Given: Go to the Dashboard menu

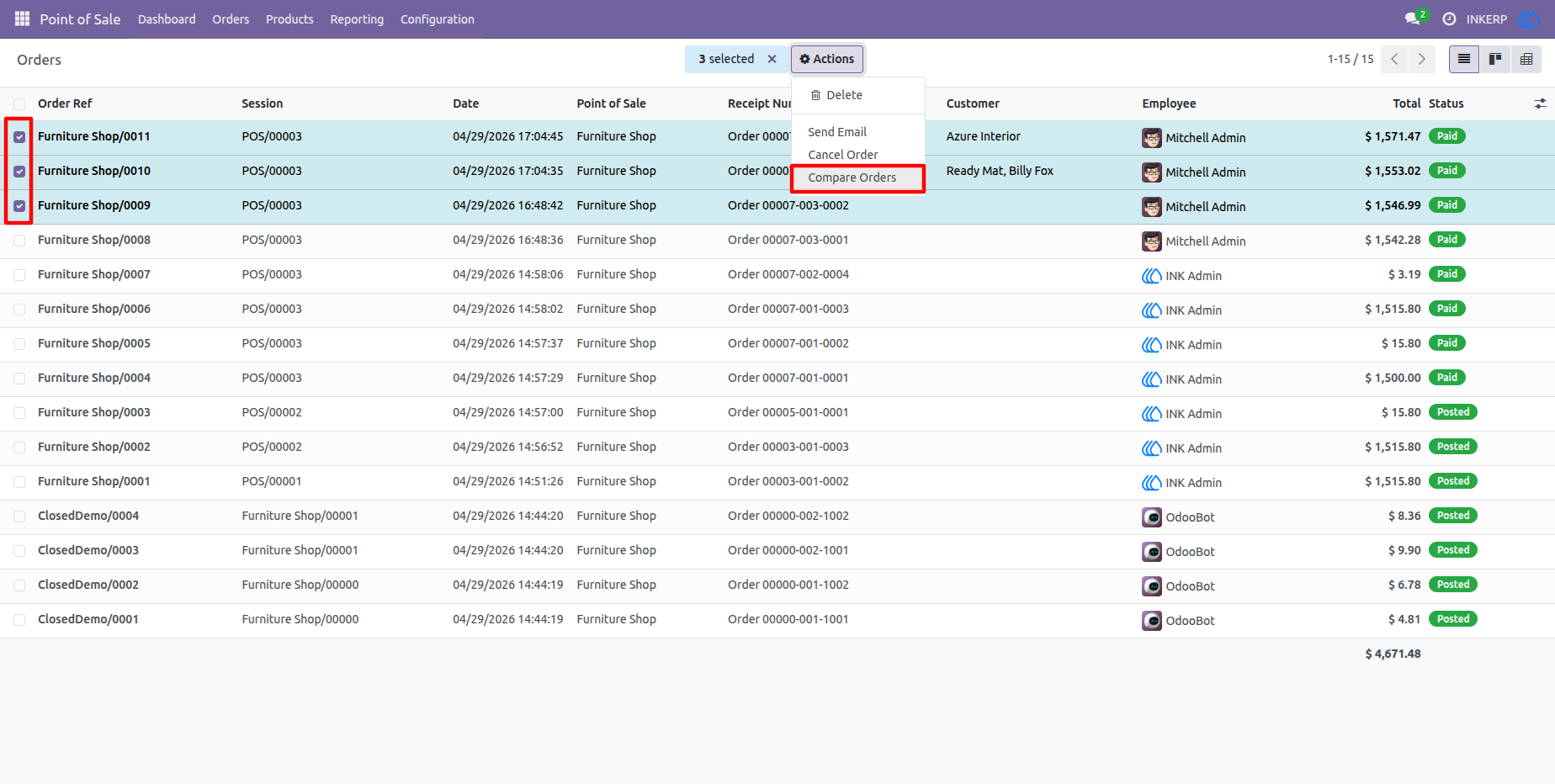Looking at the screenshot, I should pyautogui.click(x=167, y=19).
